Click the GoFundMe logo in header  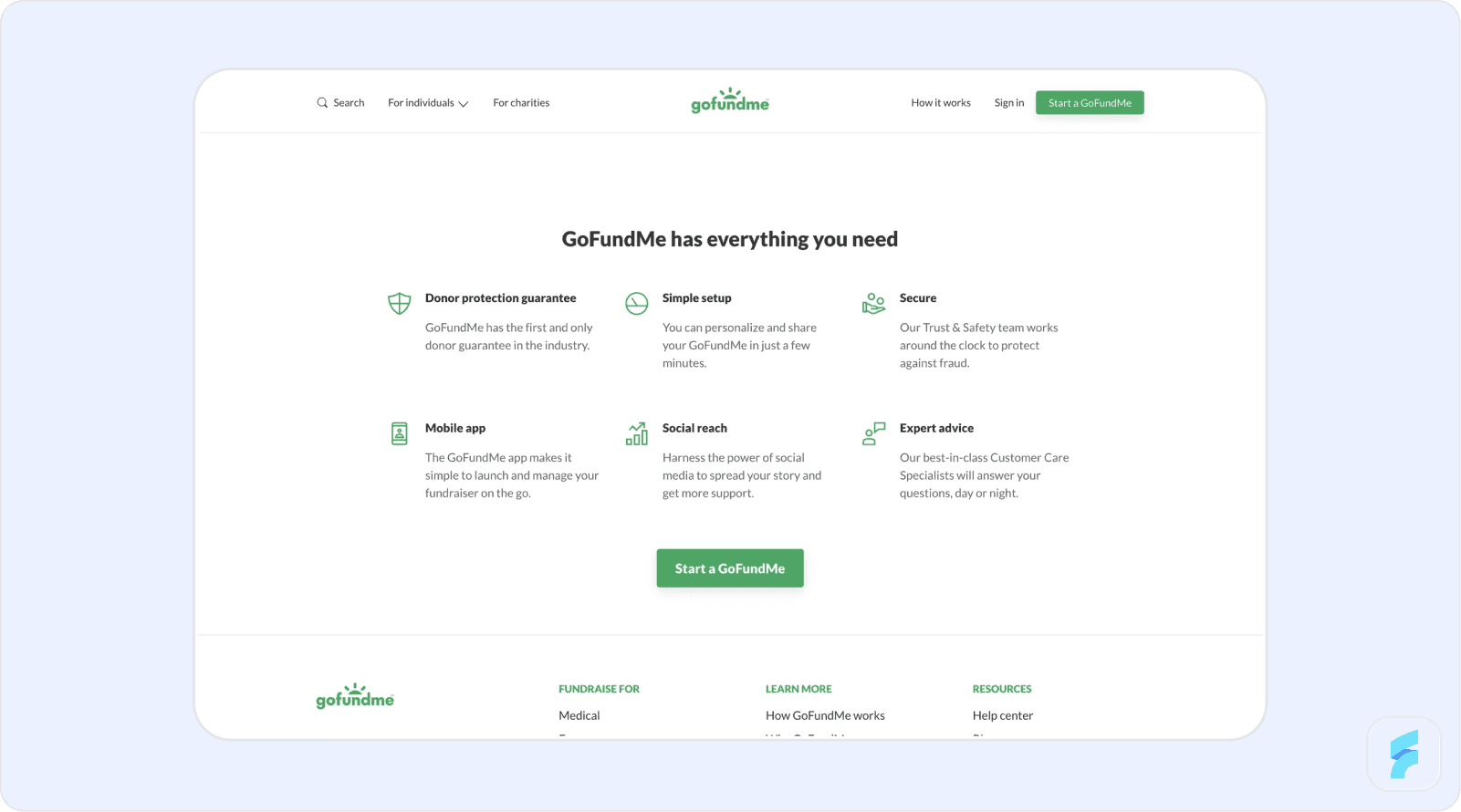click(x=730, y=100)
